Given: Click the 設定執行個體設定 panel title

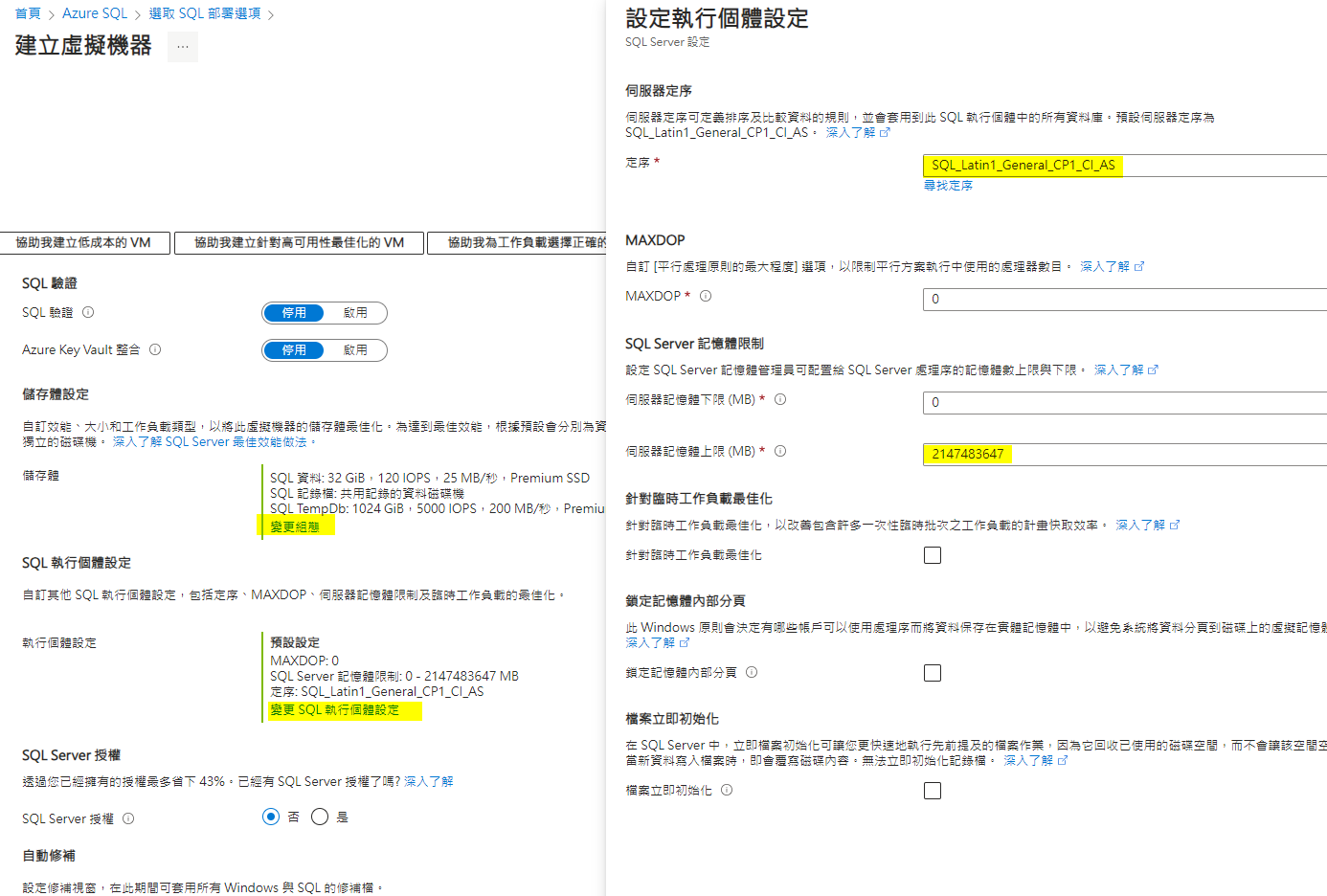Looking at the screenshot, I should click(x=717, y=18).
